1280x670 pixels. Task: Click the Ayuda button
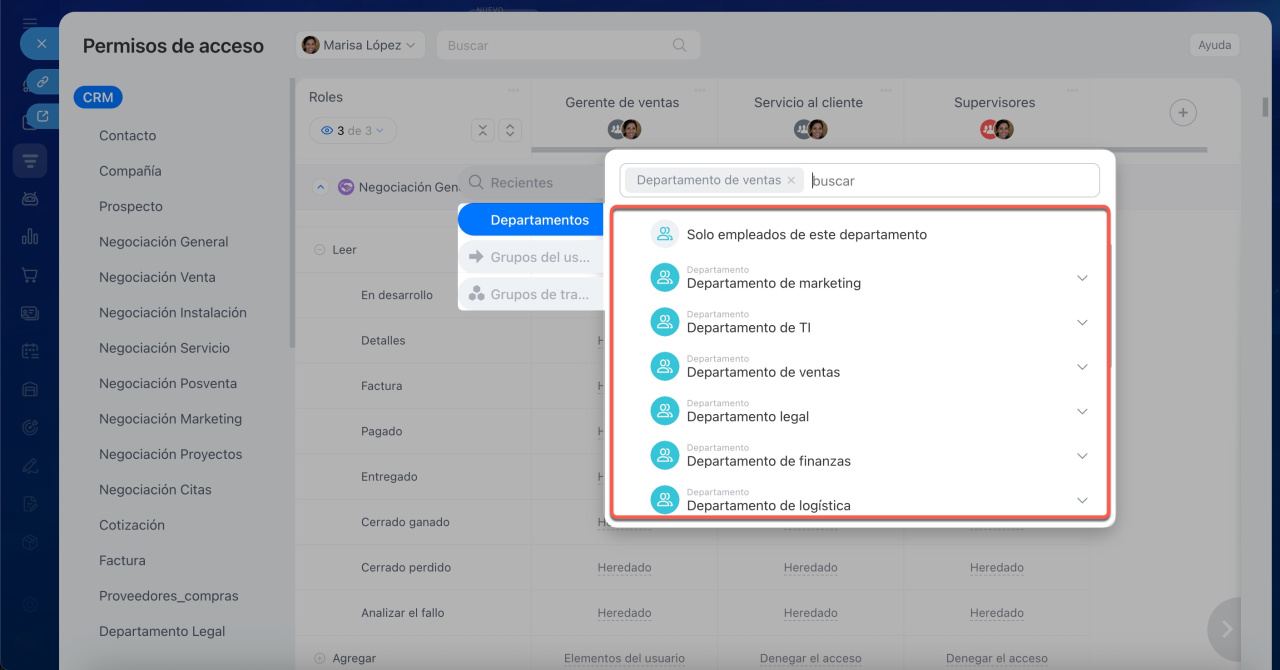pyautogui.click(x=1214, y=45)
